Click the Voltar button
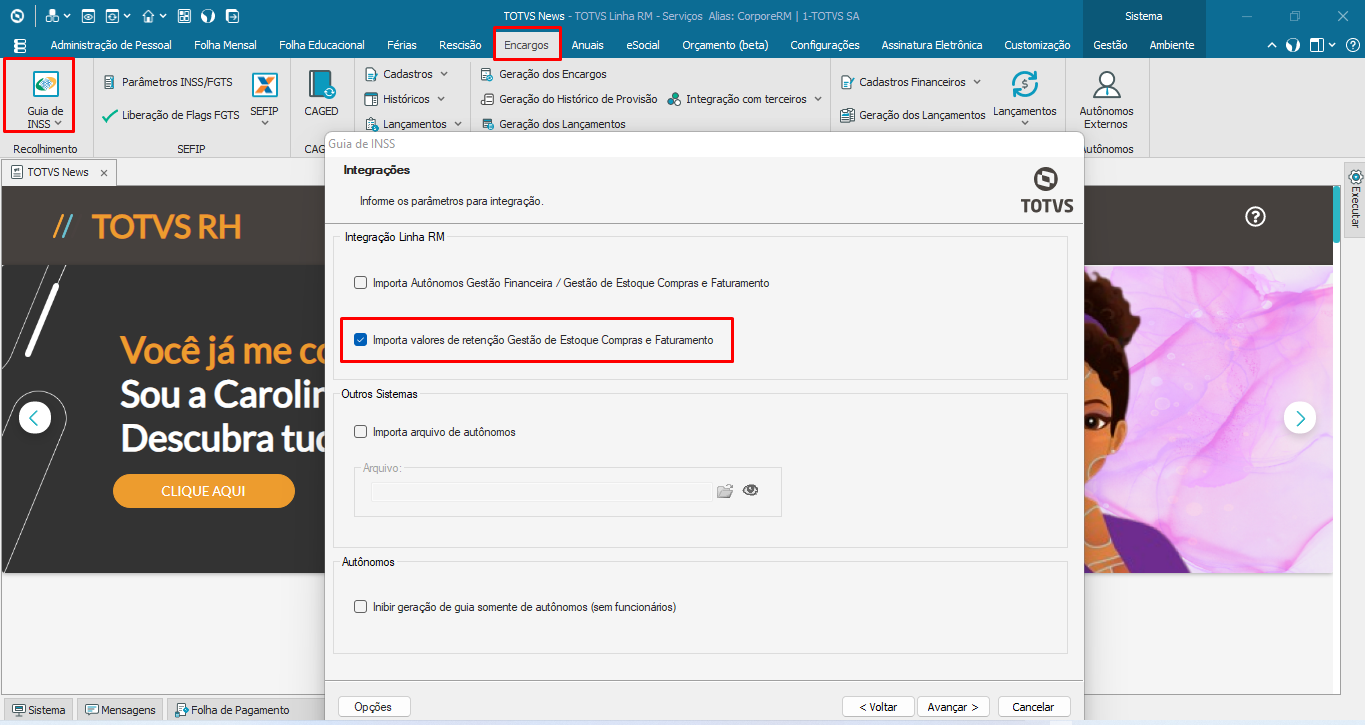 point(878,706)
